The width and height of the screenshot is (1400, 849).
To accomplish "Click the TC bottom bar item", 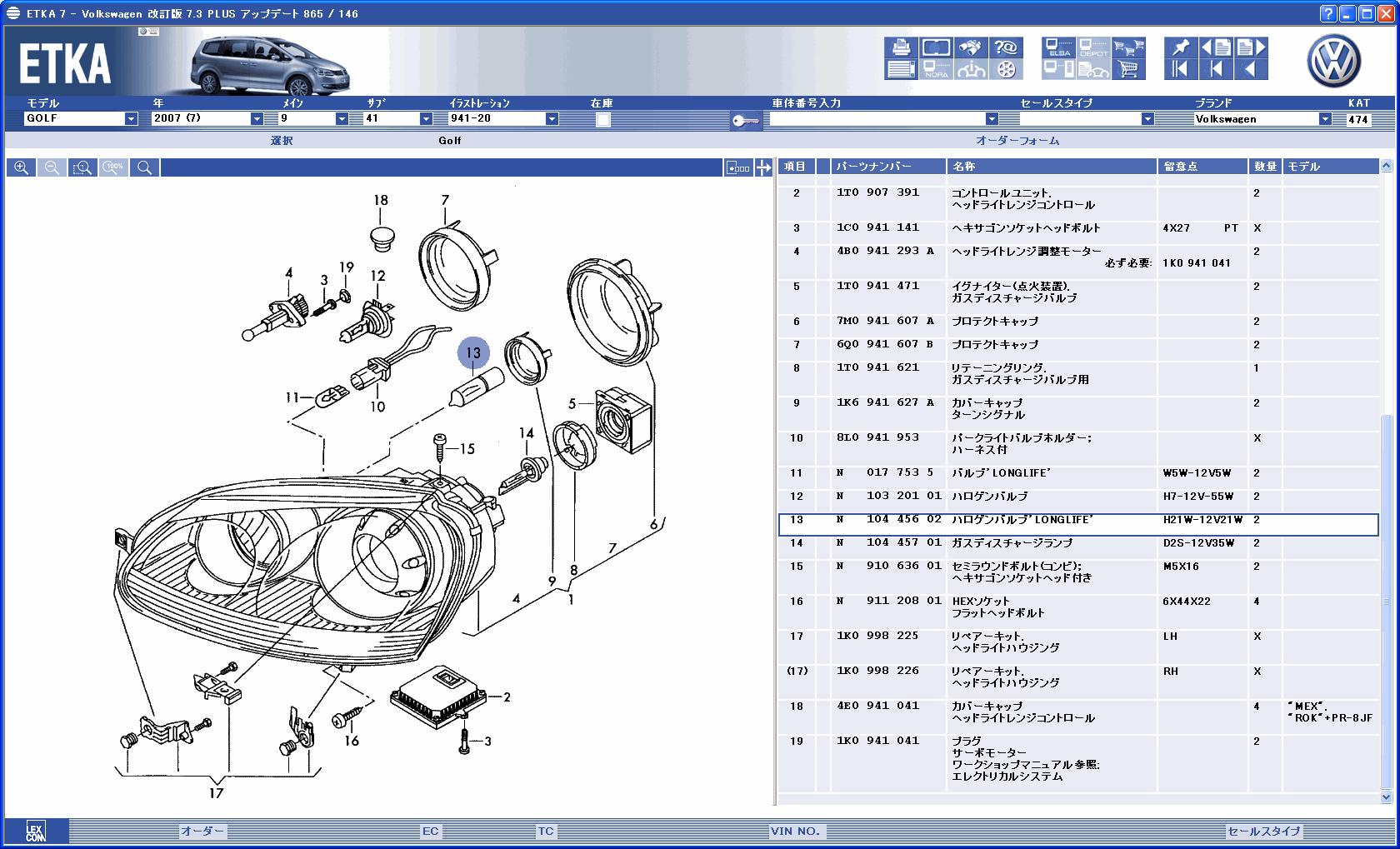I will tap(546, 831).
